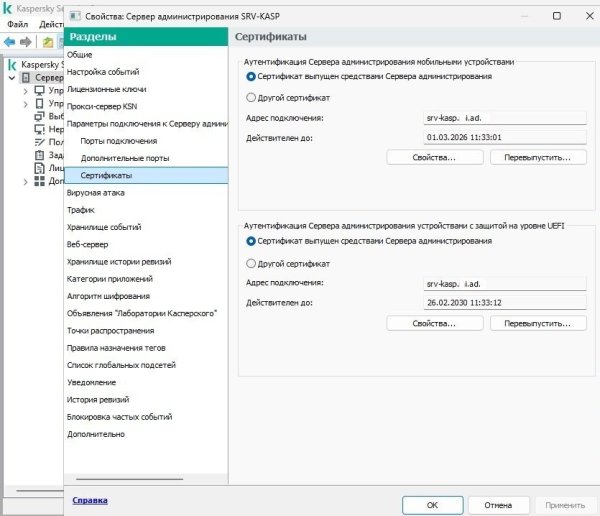Image resolution: width=600 pixels, height=516 pixels.
Task: Select the Сертификаты subsection
Action: (146, 175)
